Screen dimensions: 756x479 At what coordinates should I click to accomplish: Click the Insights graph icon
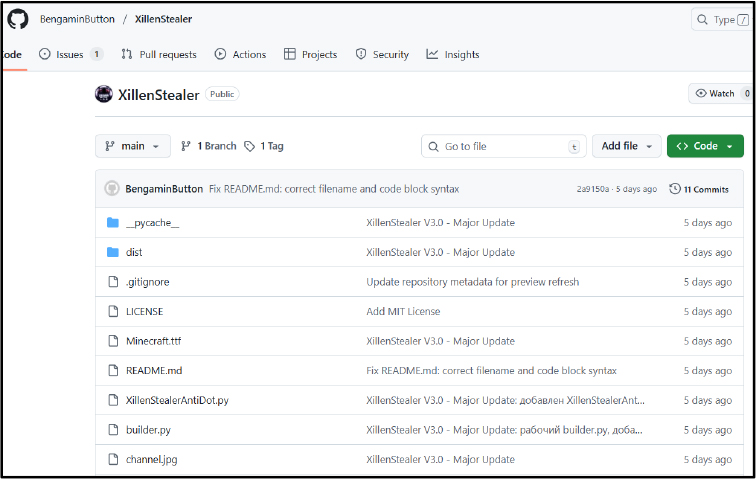pos(432,54)
